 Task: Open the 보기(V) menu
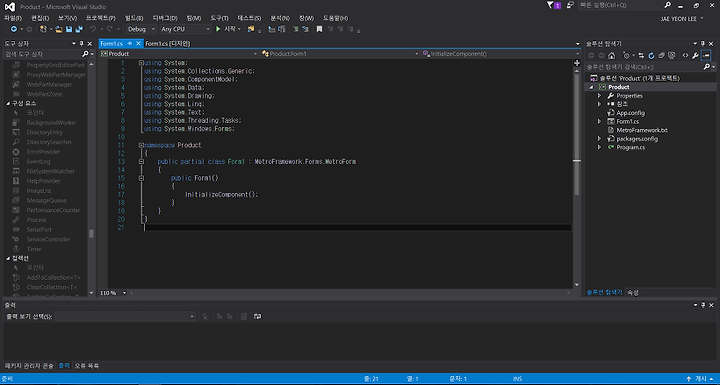[68, 18]
